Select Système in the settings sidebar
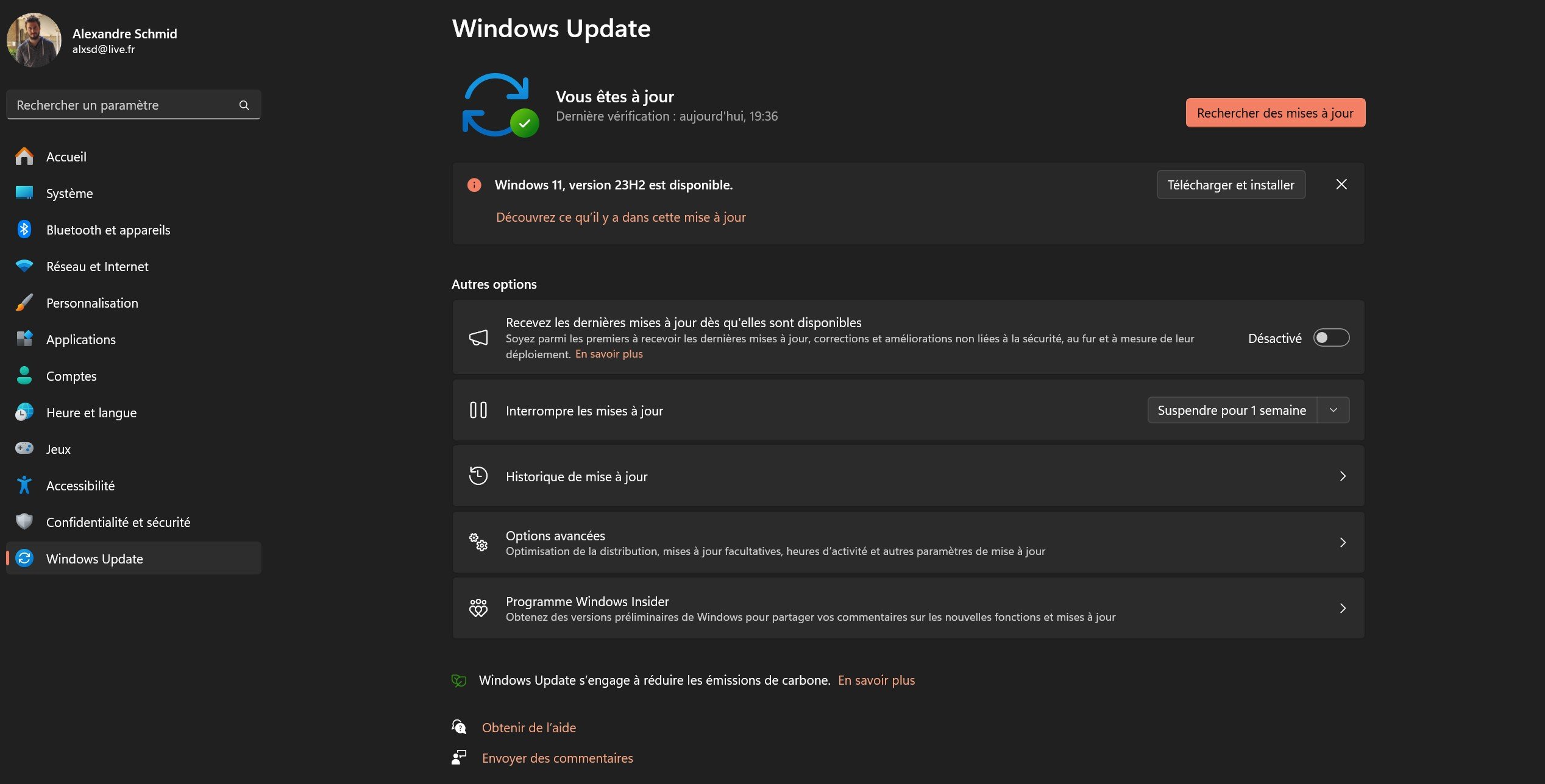1545x784 pixels. click(69, 193)
